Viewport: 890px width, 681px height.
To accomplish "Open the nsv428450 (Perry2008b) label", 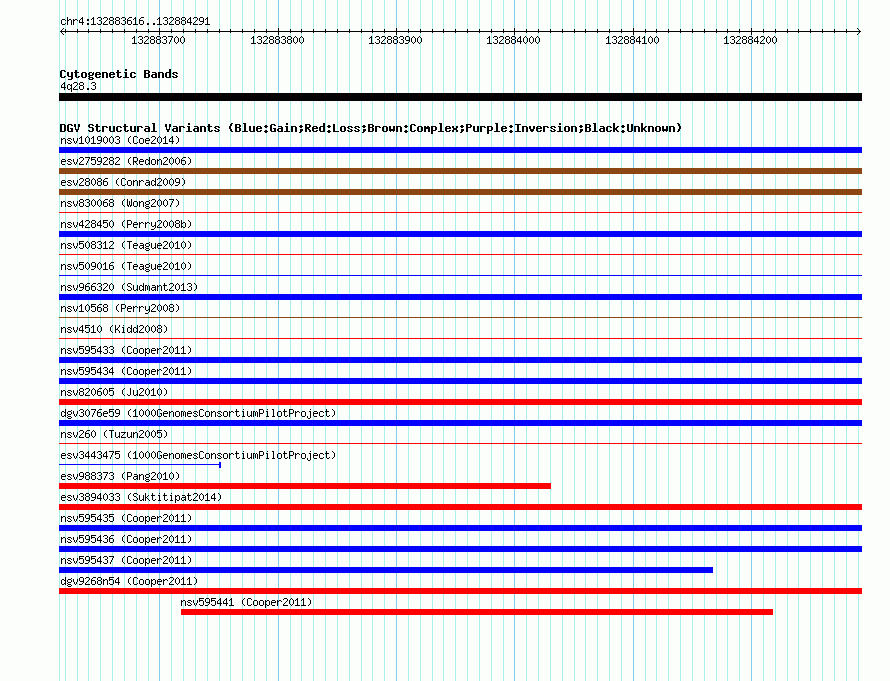I will pos(126,224).
